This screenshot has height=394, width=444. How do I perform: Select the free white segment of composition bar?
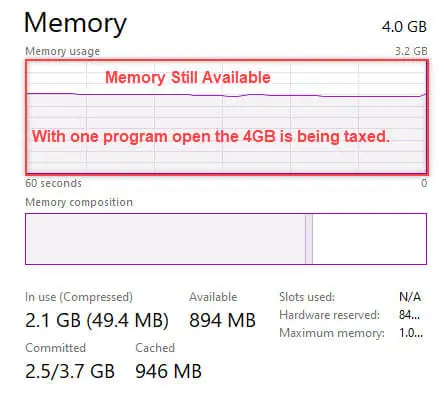[x=369, y=239]
